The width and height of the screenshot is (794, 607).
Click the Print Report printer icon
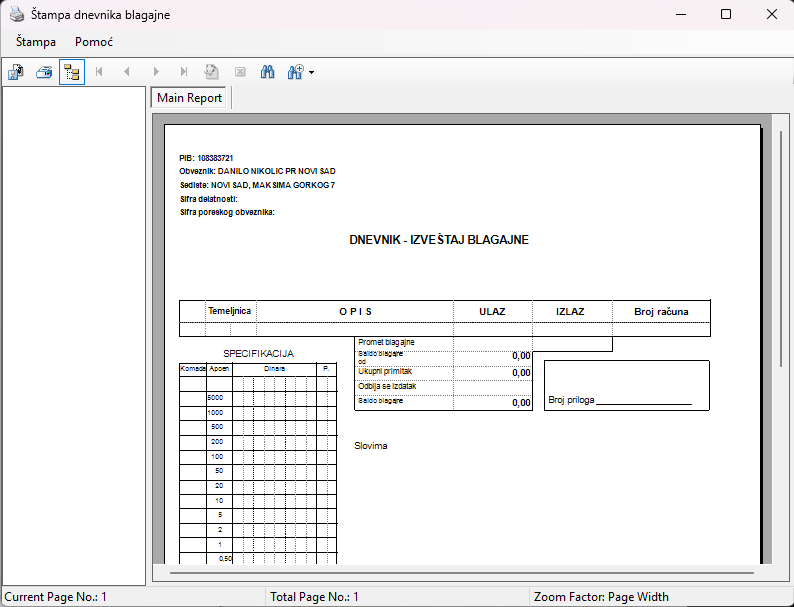click(44, 72)
